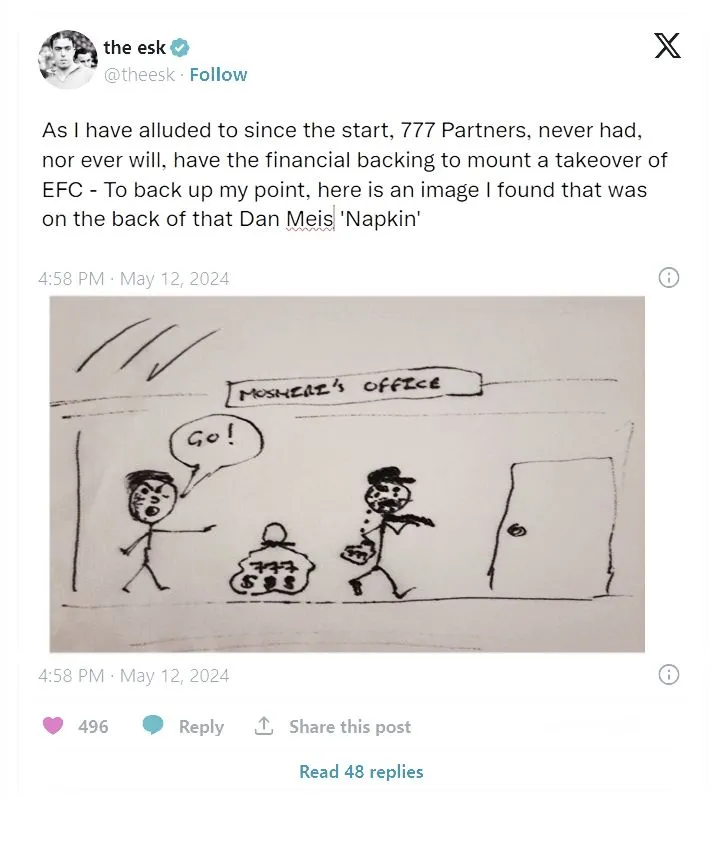This screenshot has width=712, height=850.
Task: Open the upper 4:58 PM timestamp
Action: 71,279
